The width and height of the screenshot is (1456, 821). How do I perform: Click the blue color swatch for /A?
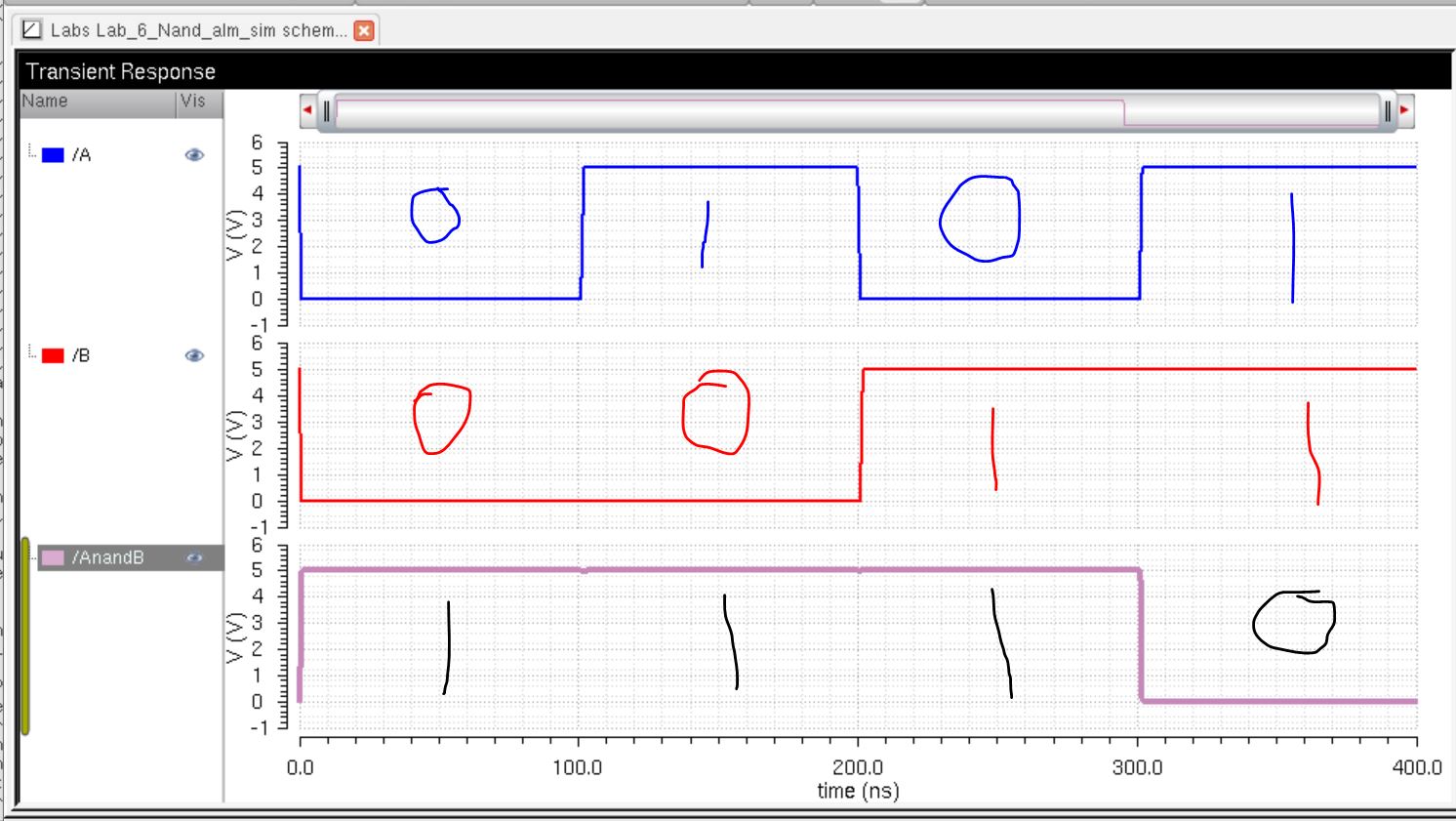point(53,155)
